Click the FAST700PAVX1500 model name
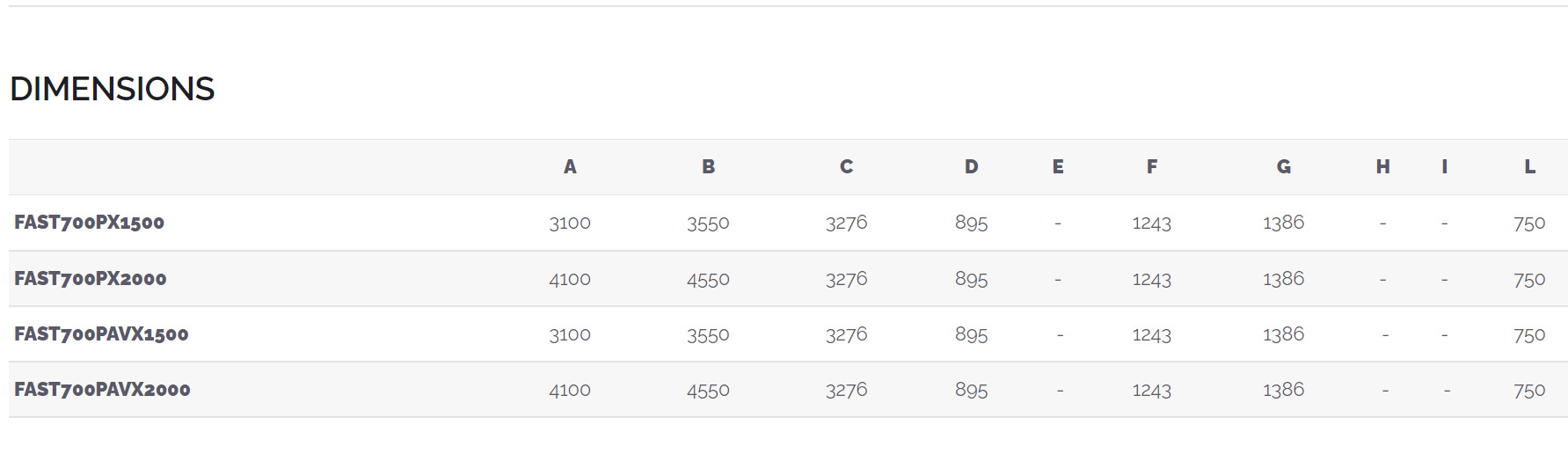The height and width of the screenshot is (476, 1568). (101, 334)
